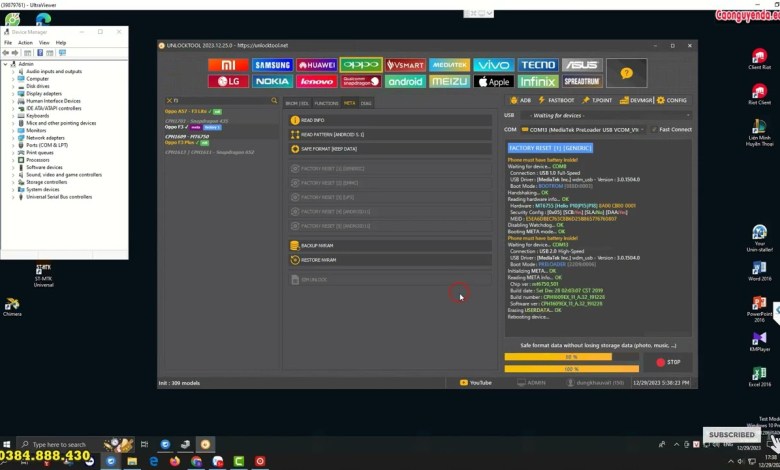Choose the Samsung brand tile
The width and height of the screenshot is (780, 470).
point(273,65)
